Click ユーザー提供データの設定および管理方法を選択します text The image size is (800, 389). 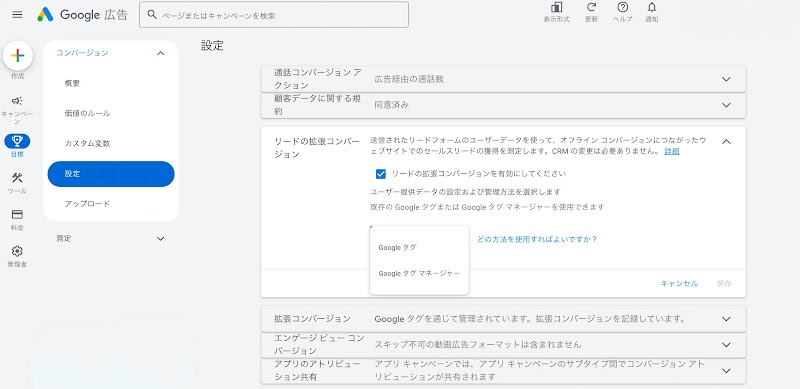click(465, 192)
